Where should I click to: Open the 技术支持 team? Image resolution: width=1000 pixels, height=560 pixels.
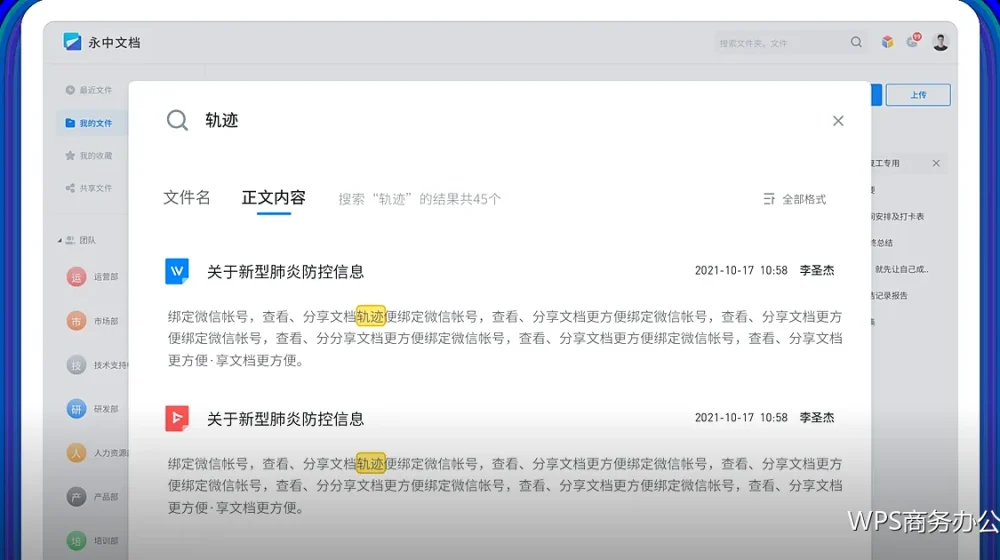click(97, 365)
